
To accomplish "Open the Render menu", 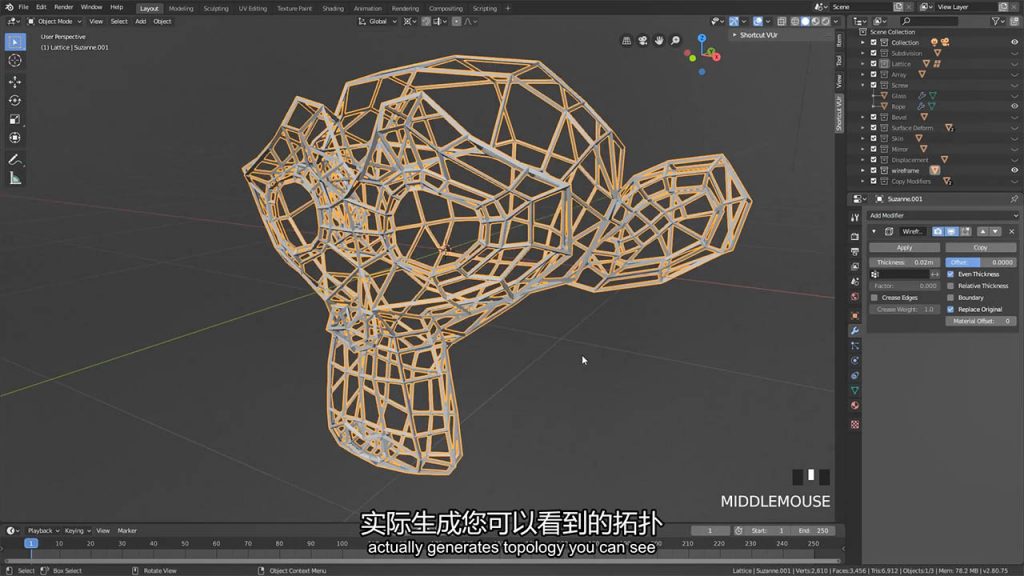I will click(63, 7).
